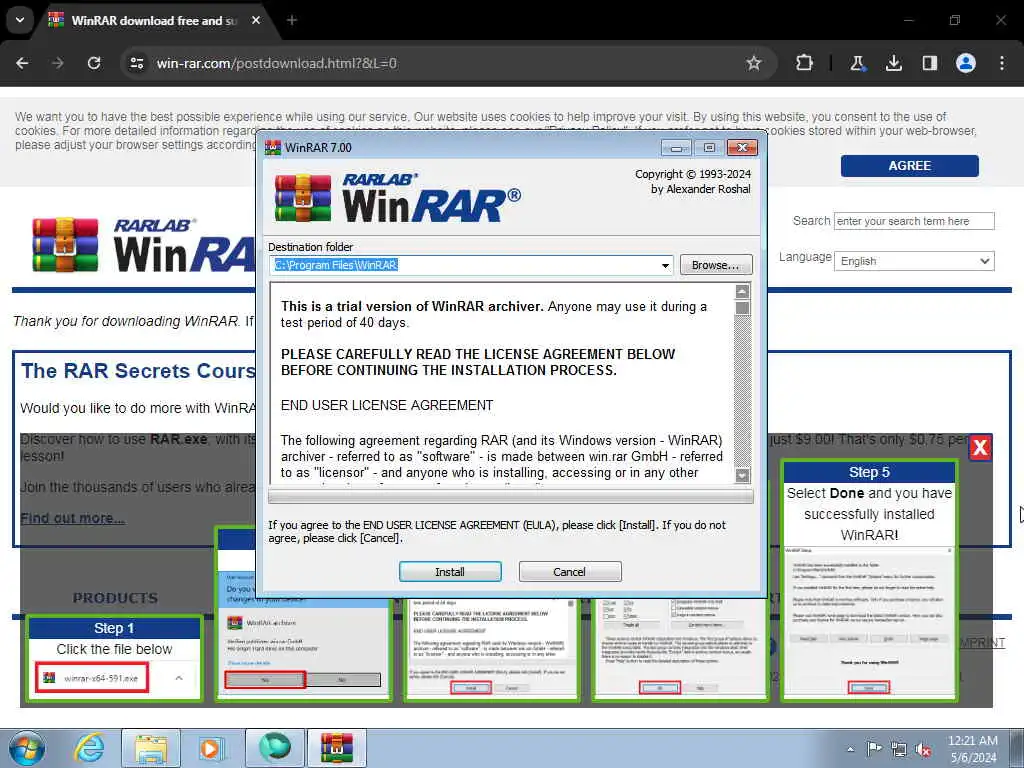Open the Chrome profile avatar

966,63
